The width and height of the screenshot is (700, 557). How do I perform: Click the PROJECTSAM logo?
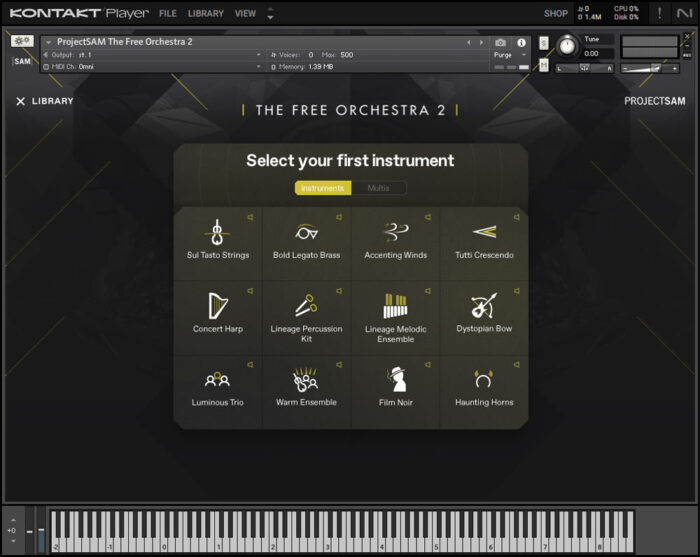[654, 101]
